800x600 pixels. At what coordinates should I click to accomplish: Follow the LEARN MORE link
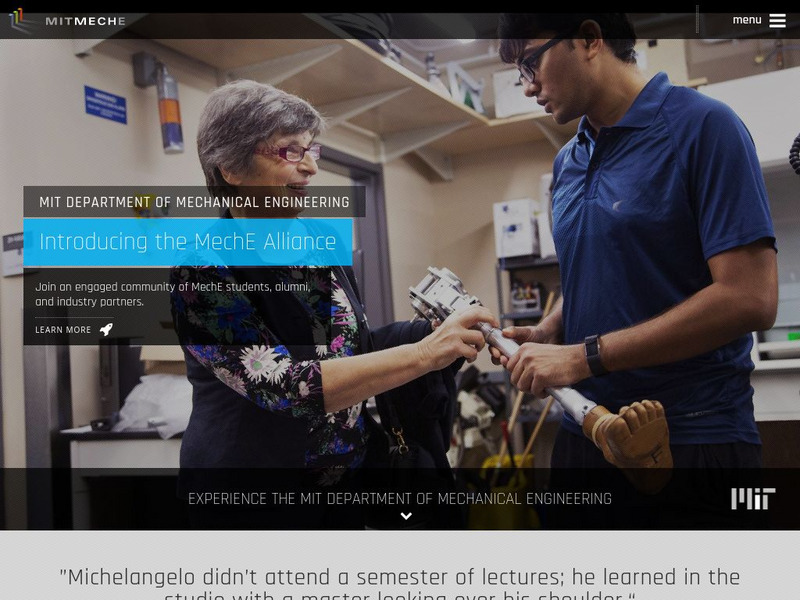click(63, 330)
